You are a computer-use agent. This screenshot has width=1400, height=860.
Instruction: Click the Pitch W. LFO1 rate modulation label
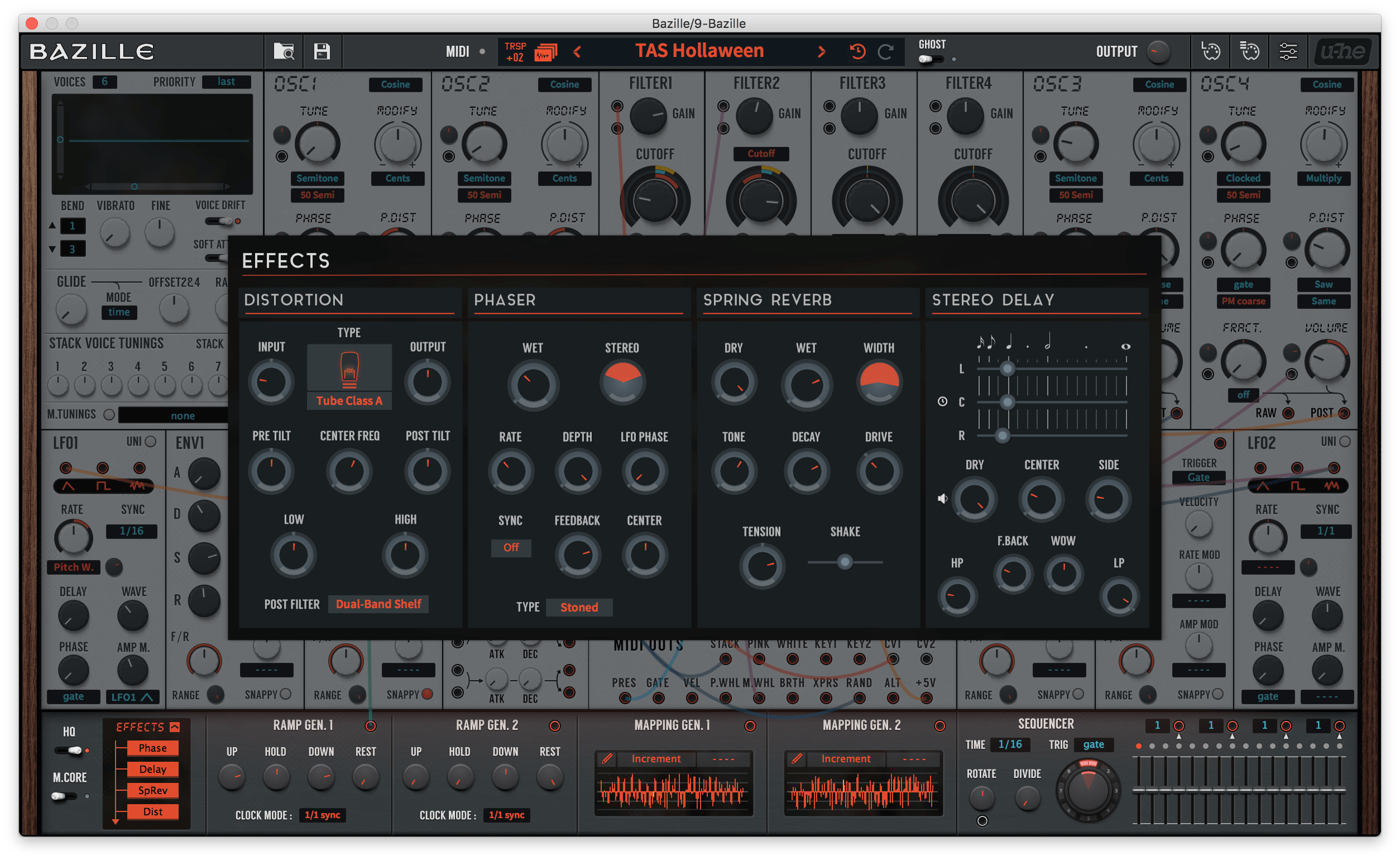pos(73,566)
